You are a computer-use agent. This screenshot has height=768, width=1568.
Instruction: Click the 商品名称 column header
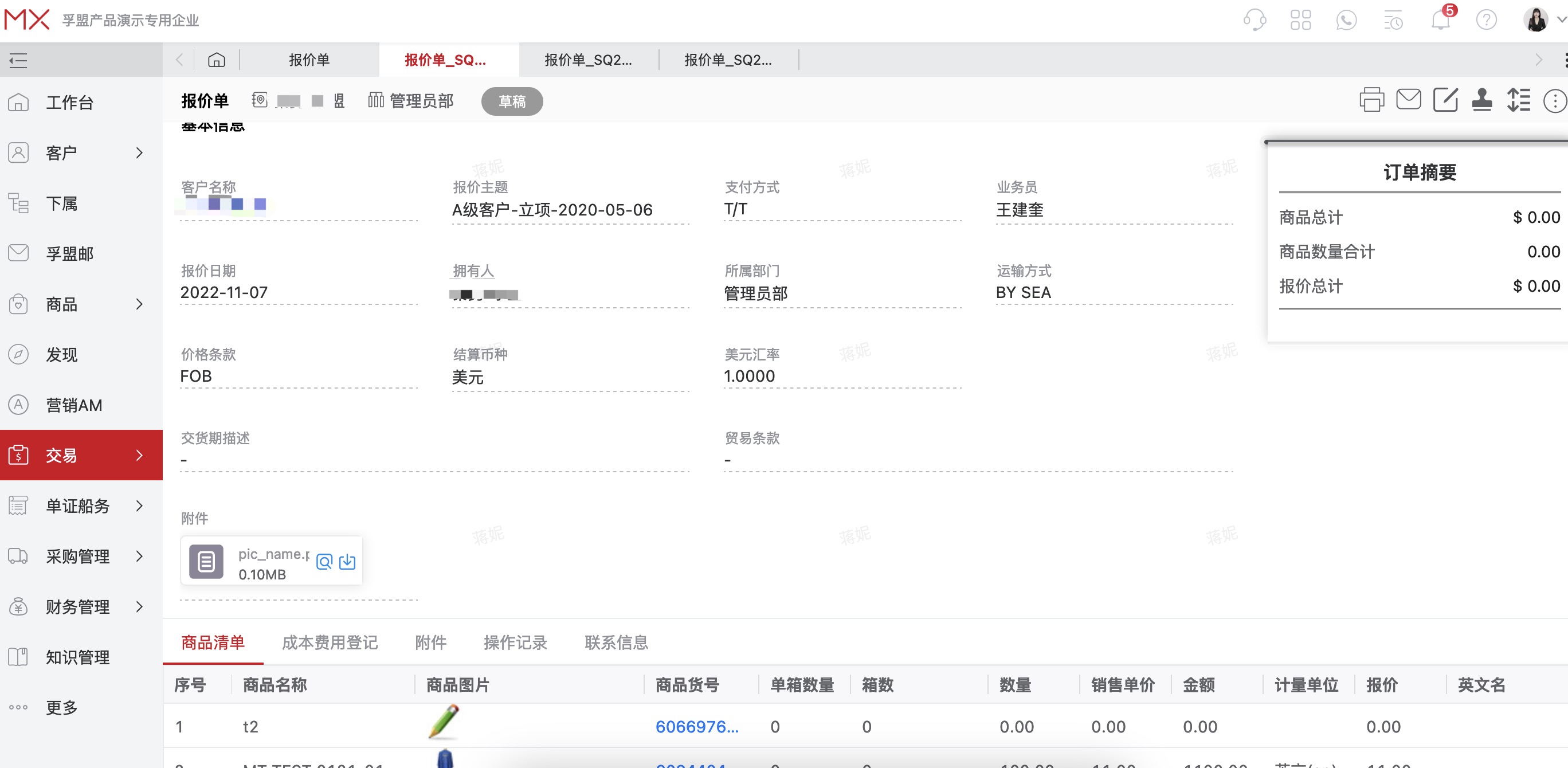pyautogui.click(x=275, y=685)
